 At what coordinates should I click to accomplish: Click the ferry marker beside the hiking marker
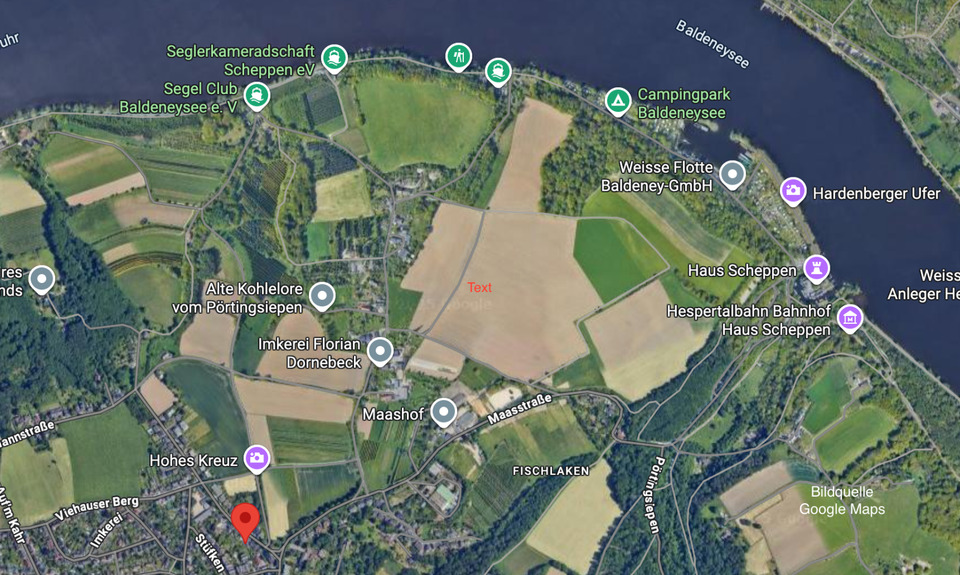point(498,72)
